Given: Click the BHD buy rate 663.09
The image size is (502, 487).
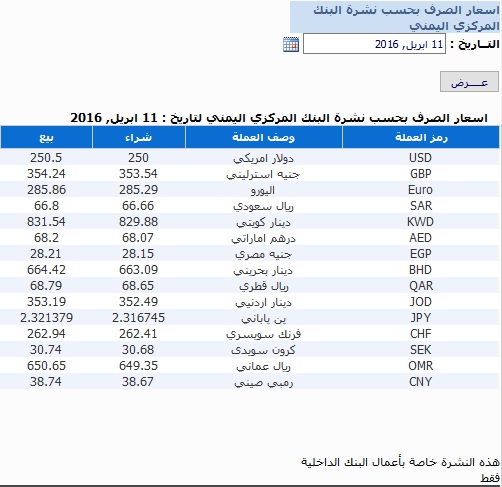Looking at the screenshot, I should coord(138,270).
